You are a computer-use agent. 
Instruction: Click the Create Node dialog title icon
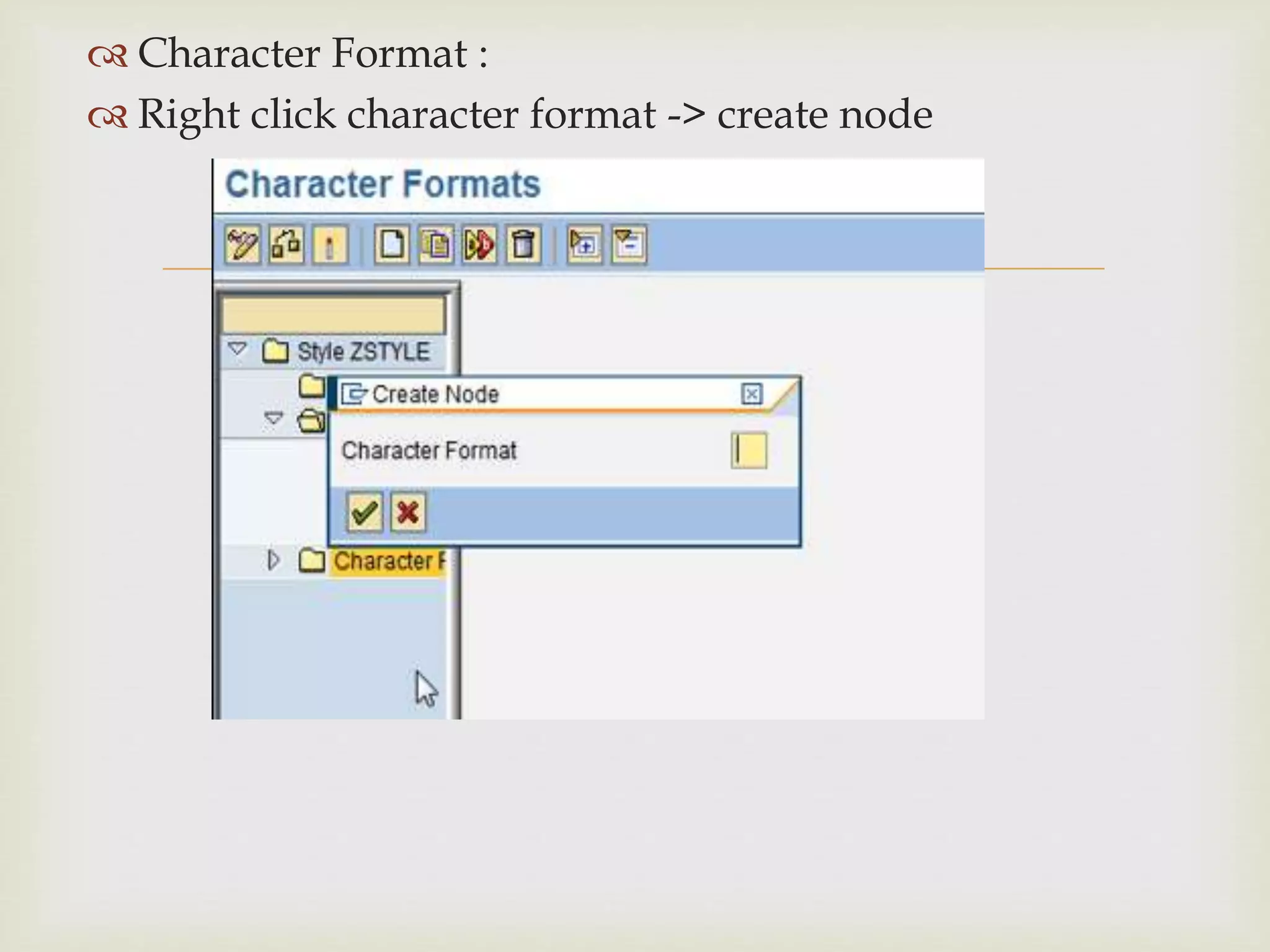[x=354, y=394]
